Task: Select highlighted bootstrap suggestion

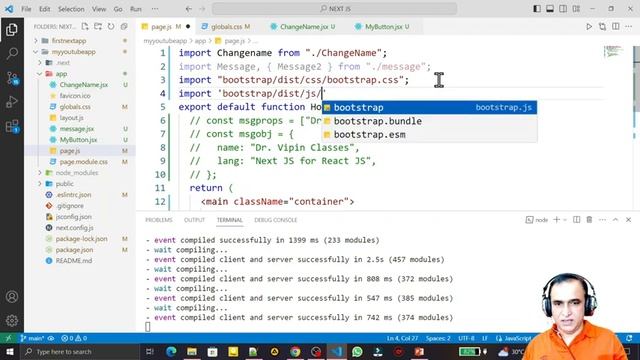Action: click(429, 107)
